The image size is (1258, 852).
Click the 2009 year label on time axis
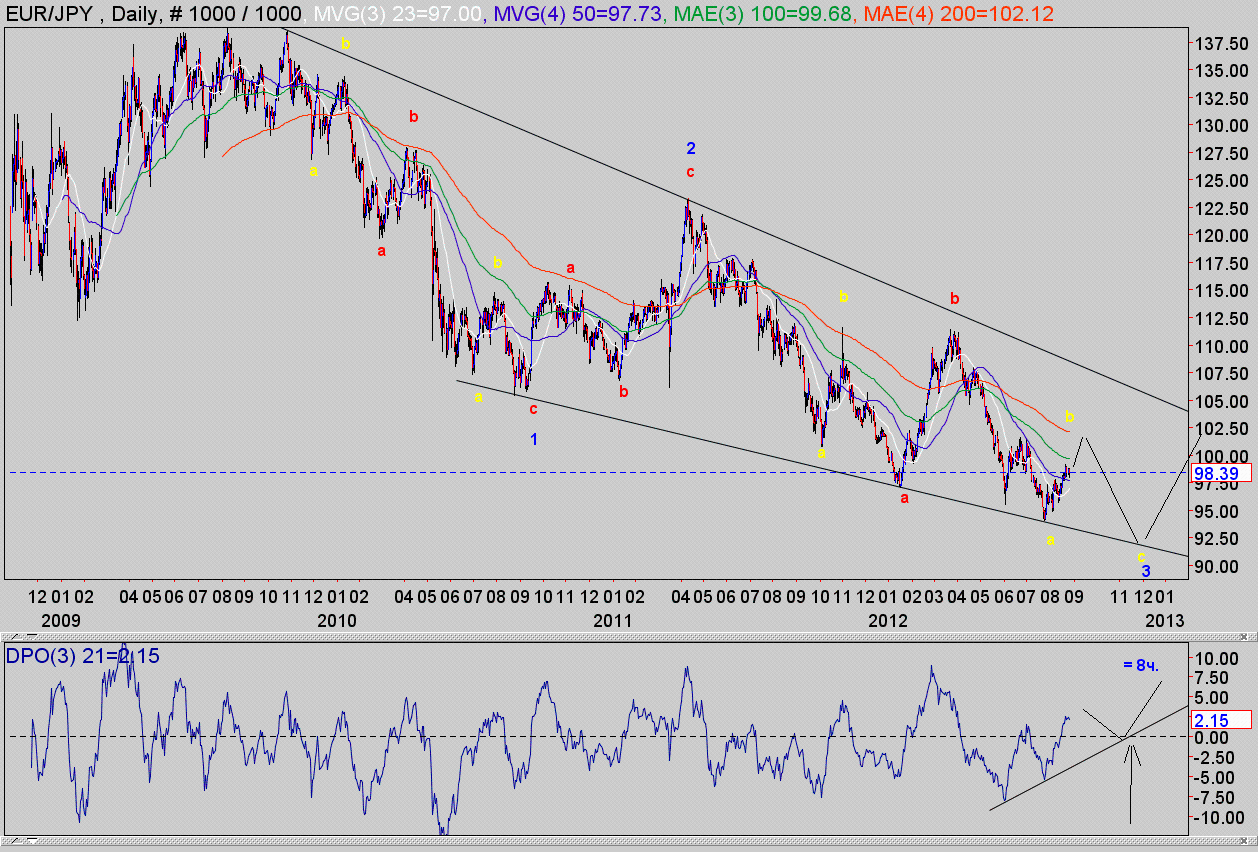point(62,620)
